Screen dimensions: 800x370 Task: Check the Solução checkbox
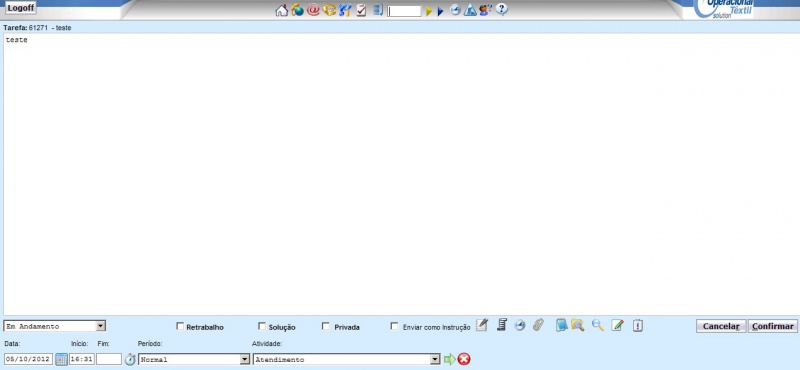pyautogui.click(x=262, y=326)
